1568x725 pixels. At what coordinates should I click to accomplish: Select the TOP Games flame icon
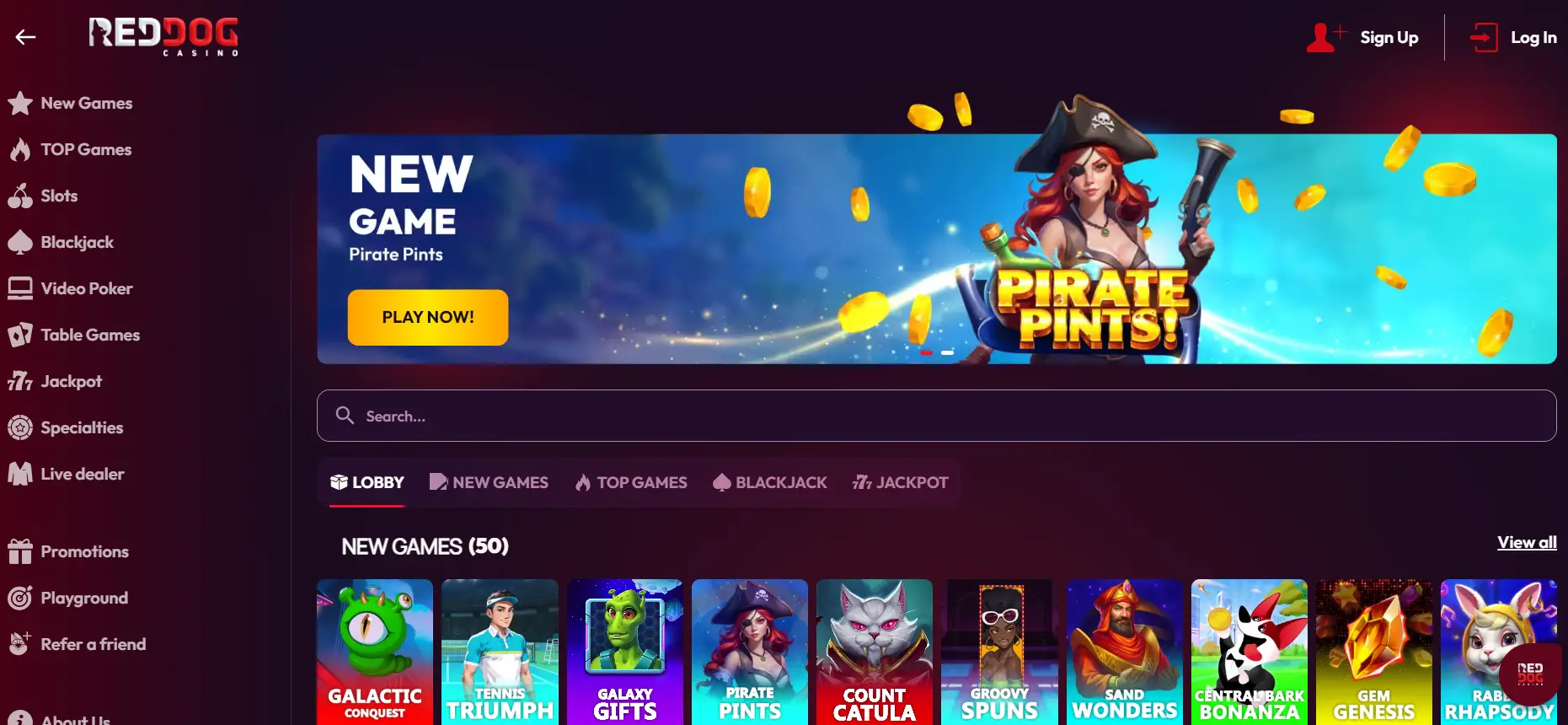click(20, 150)
